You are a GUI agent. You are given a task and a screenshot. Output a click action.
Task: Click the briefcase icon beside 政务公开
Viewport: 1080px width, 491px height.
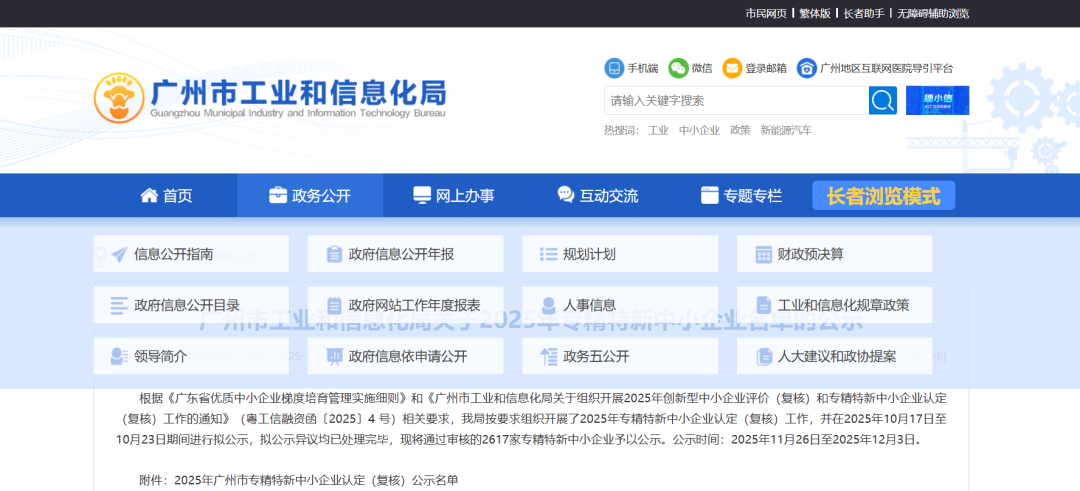click(278, 196)
